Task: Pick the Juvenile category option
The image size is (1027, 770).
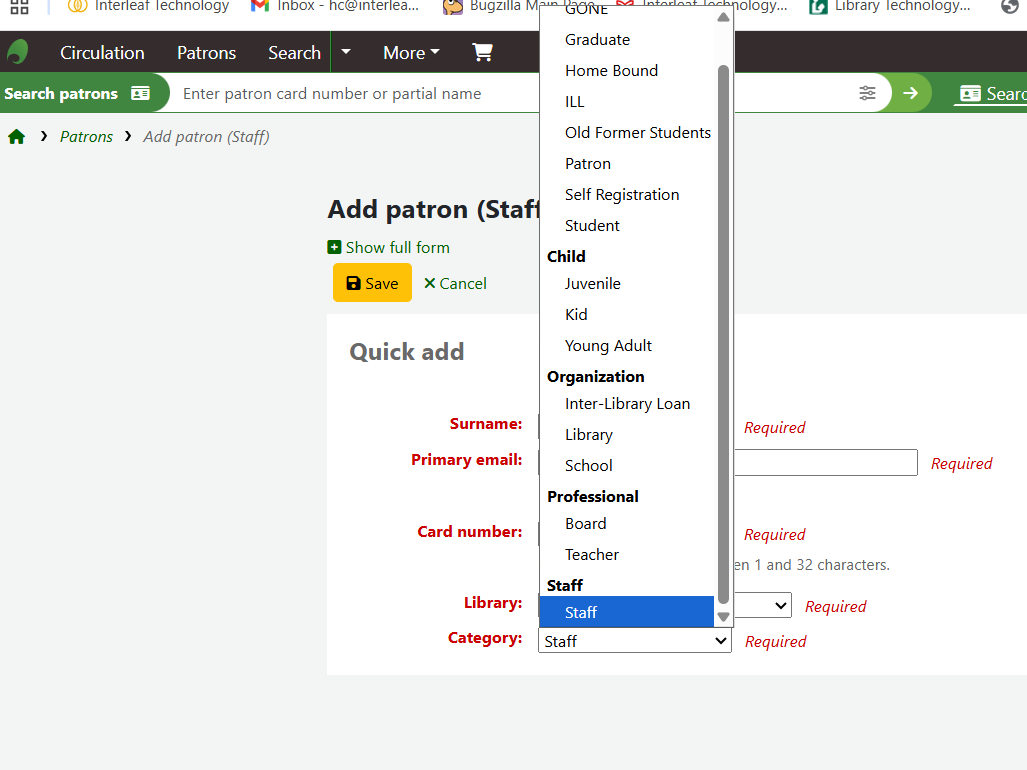Action: point(626,284)
